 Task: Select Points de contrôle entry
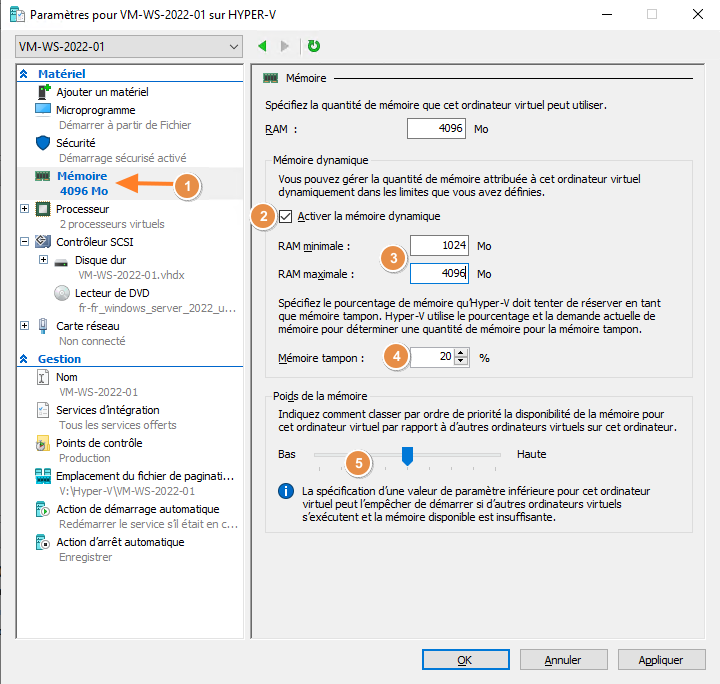[x=99, y=443]
